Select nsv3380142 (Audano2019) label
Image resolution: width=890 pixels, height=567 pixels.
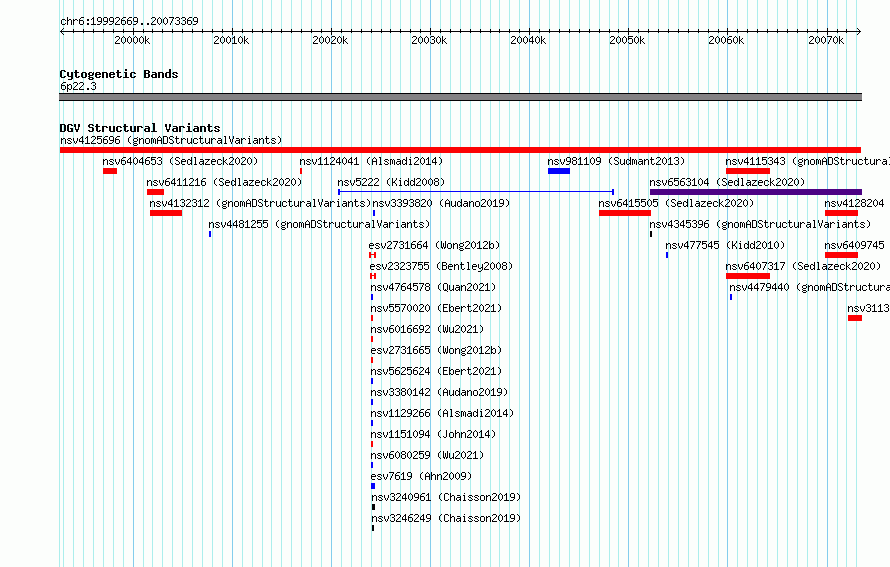pos(439,392)
